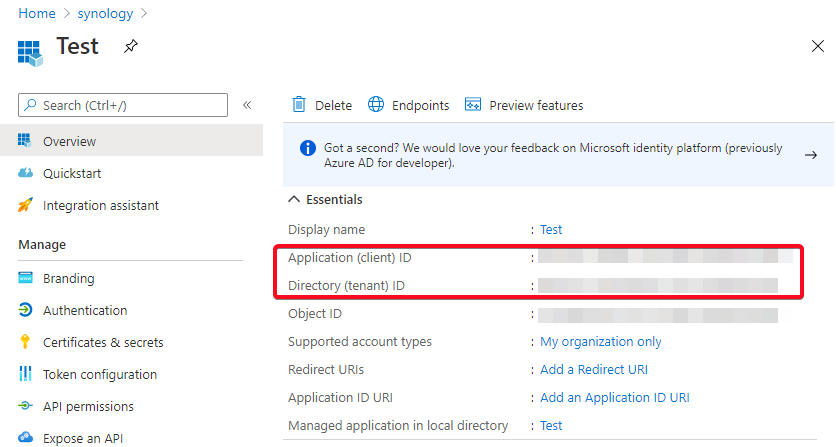Click the Delete trash can icon

(x=299, y=105)
